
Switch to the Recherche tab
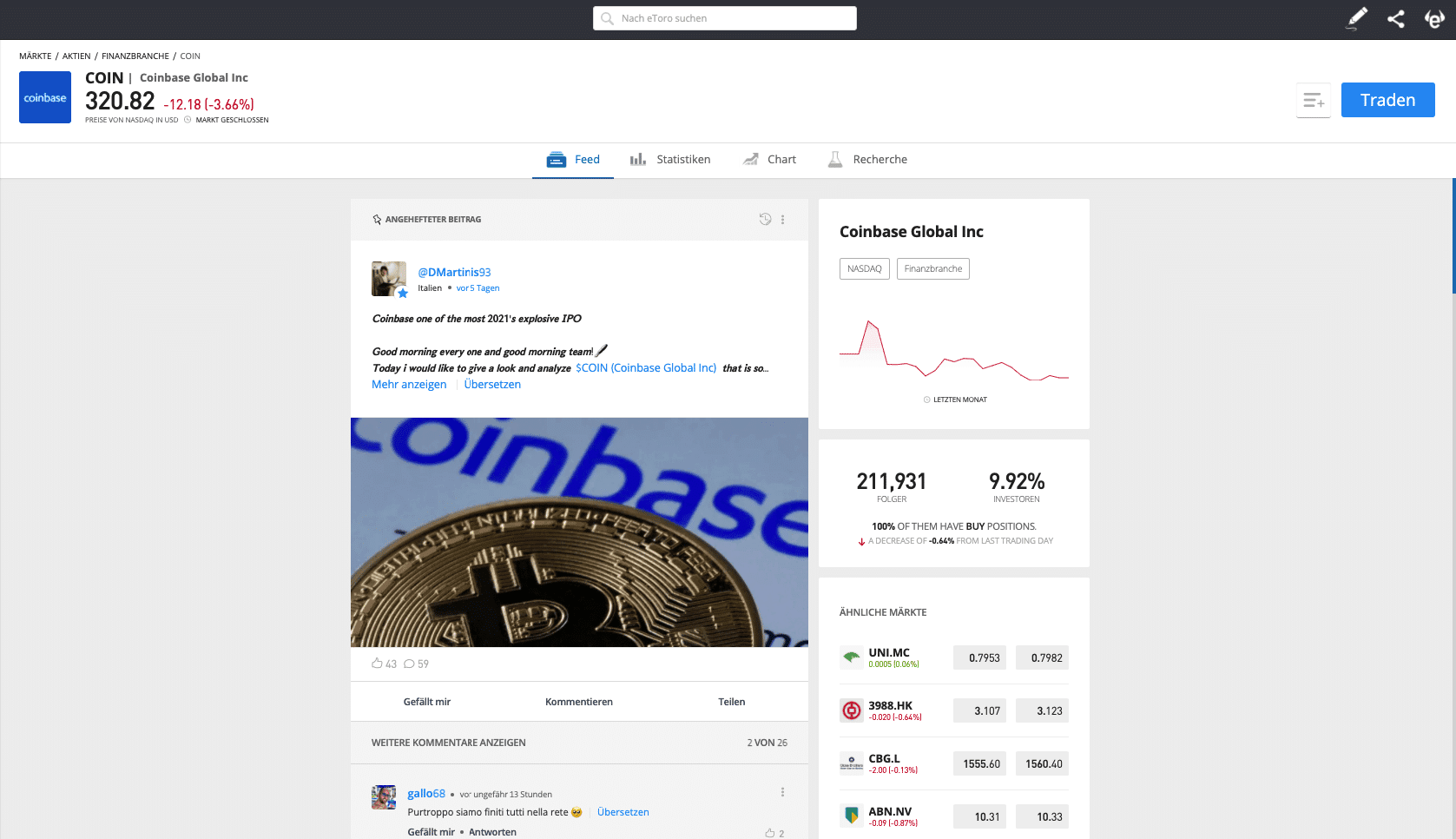pos(867,160)
